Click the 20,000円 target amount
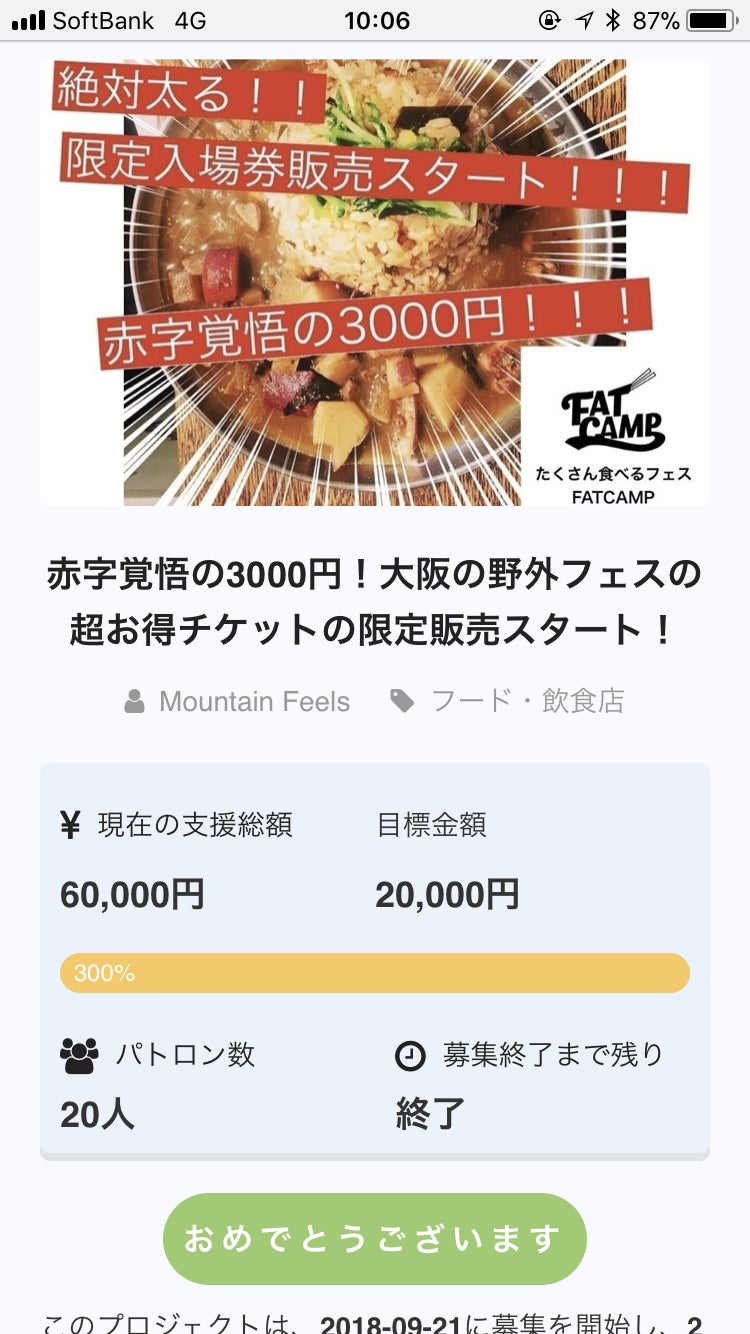Screen dimensions: 750x1334 click(447, 894)
